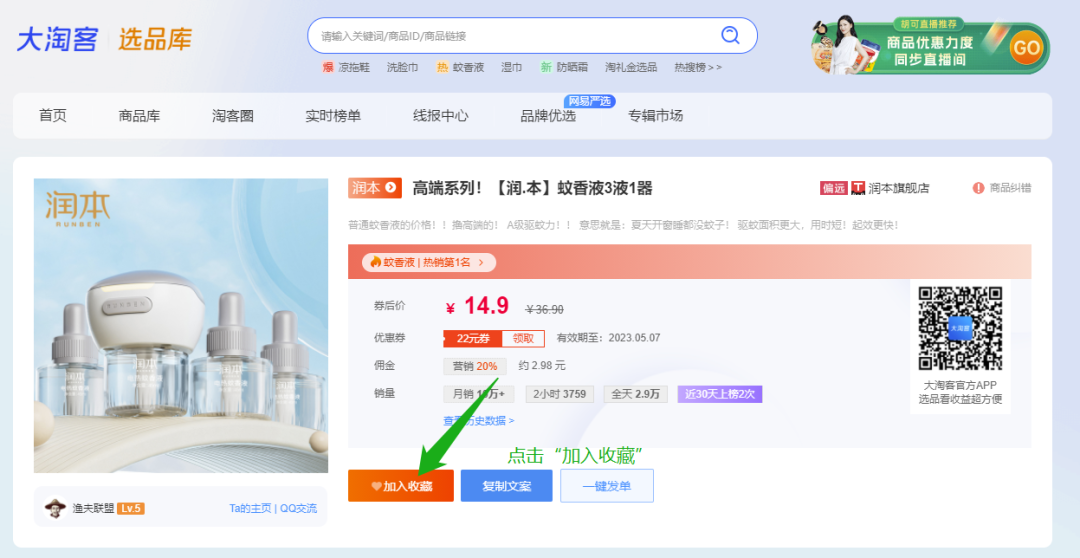1080x558 pixels.
Task: Open the 商品库 nav tab
Action: pos(139,116)
